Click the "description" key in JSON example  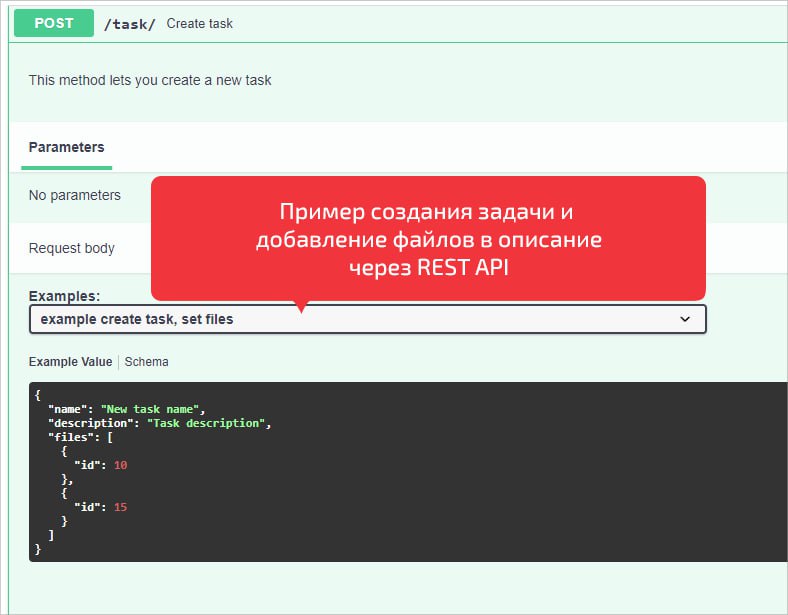tap(93, 423)
